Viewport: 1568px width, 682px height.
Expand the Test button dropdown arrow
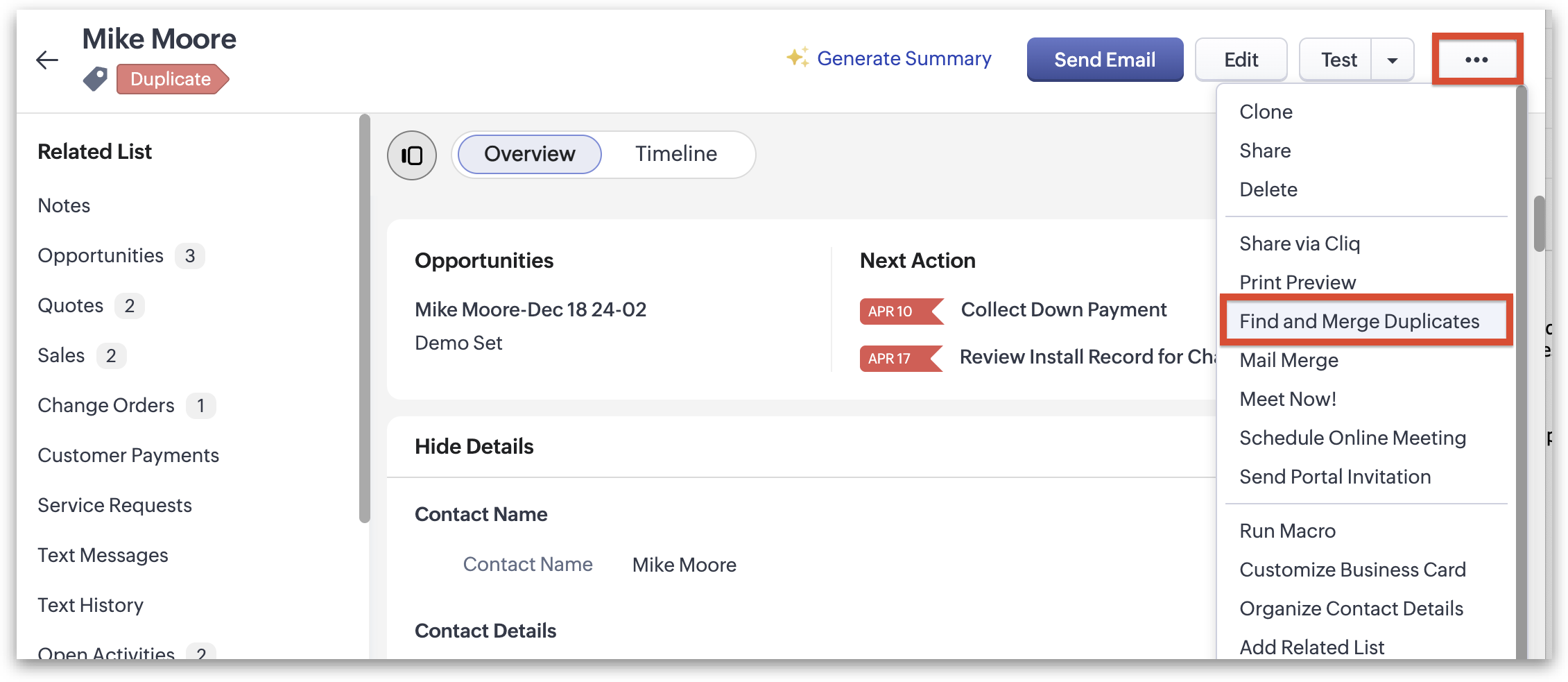[1392, 60]
